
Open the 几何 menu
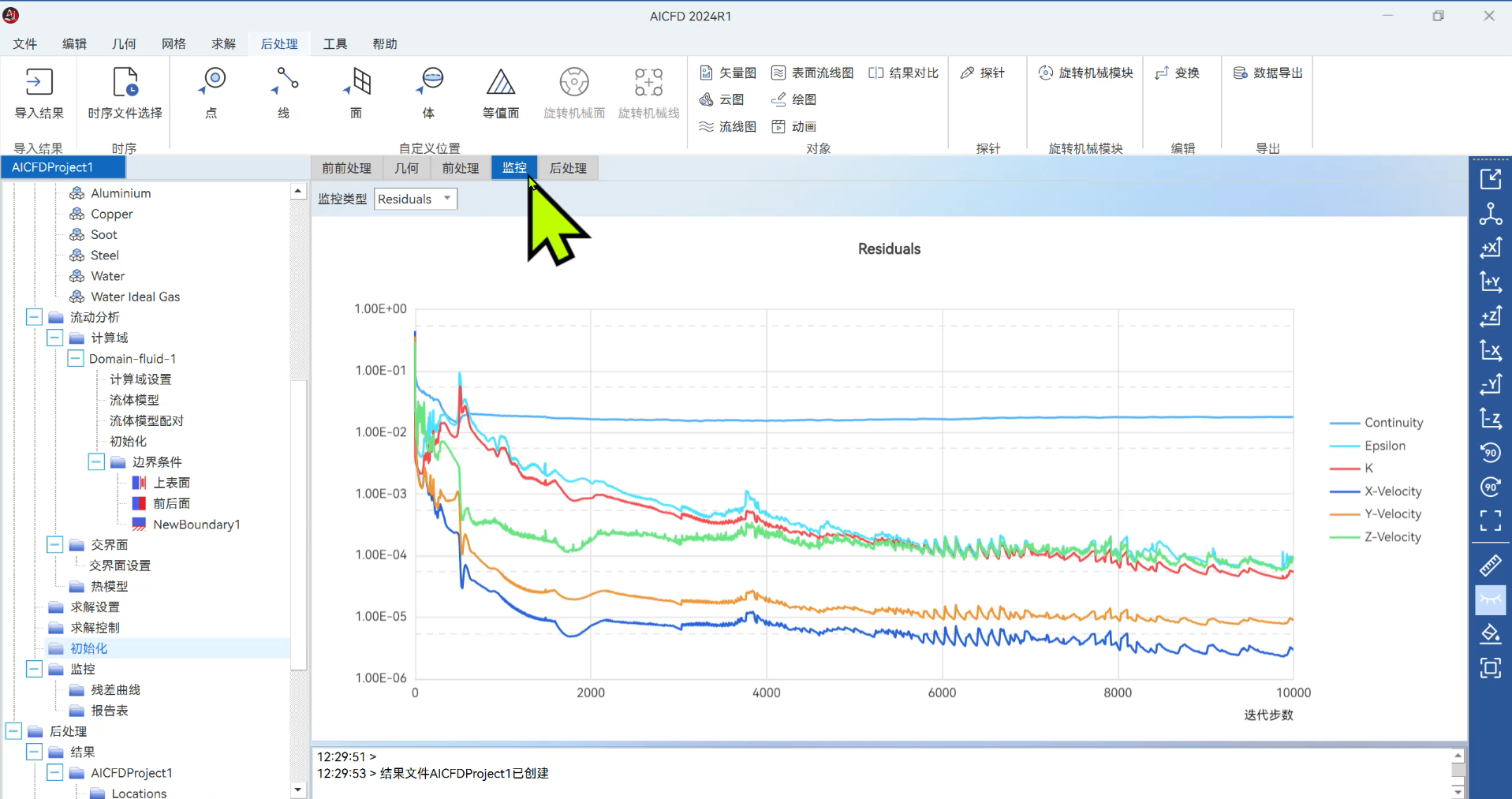pos(124,43)
